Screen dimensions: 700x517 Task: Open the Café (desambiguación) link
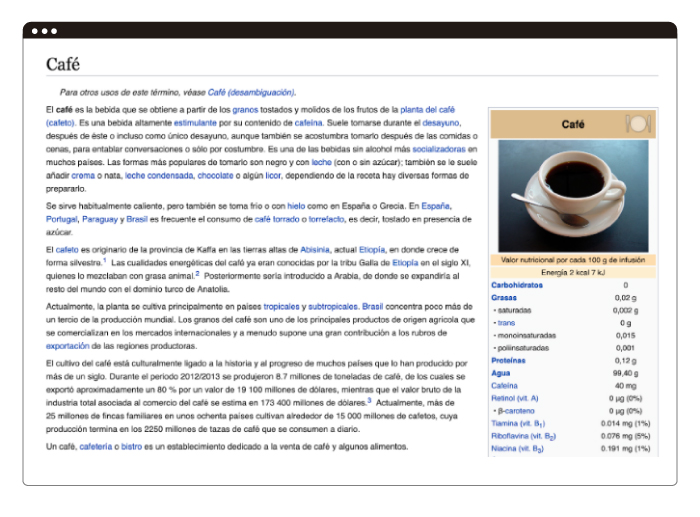251,92
